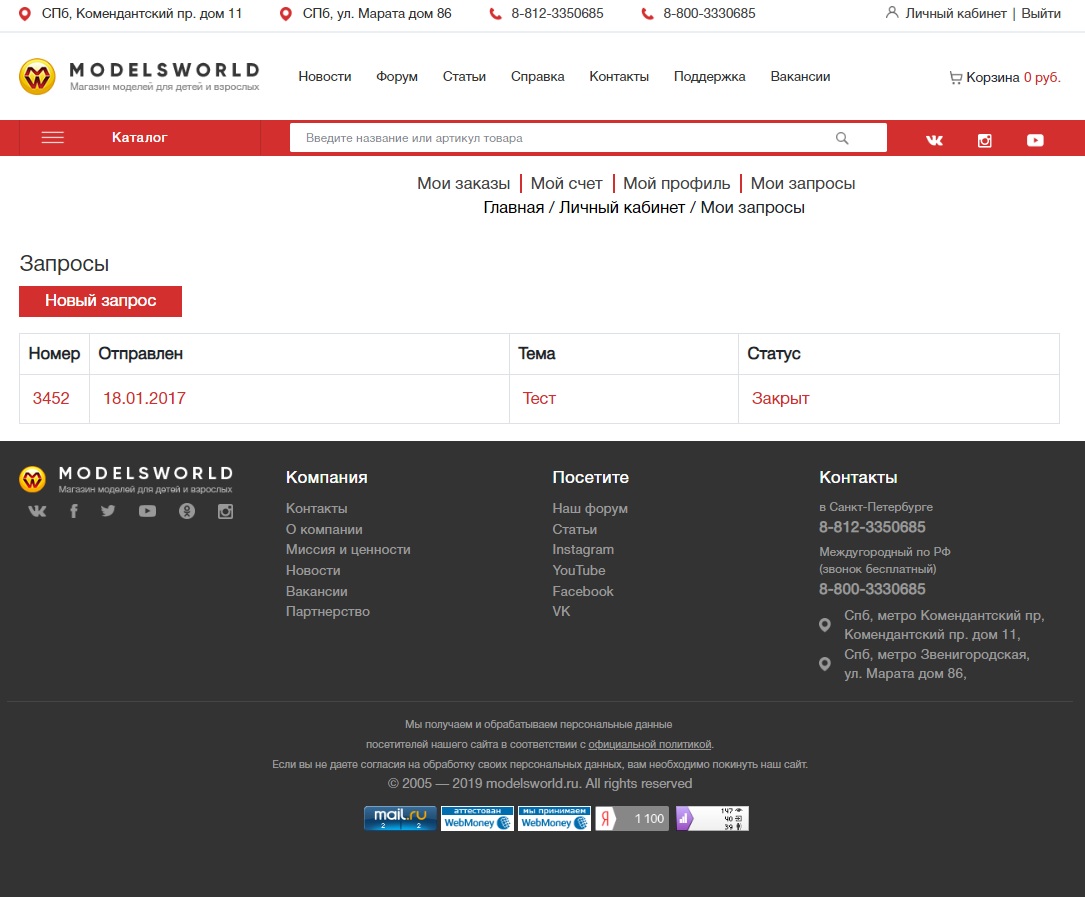The height and width of the screenshot is (897, 1085).
Task: Open the Мои заказы tab
Action: (463, 183)
